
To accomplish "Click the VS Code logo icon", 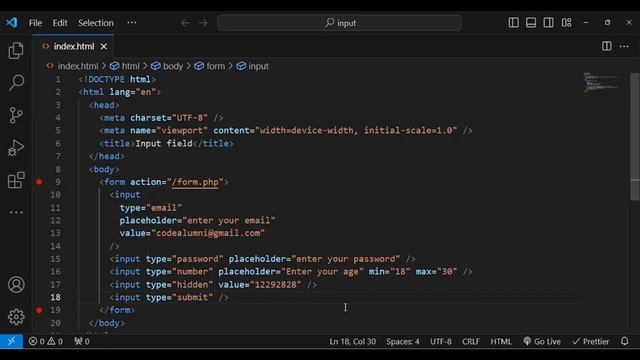I will tap(11, 22).
